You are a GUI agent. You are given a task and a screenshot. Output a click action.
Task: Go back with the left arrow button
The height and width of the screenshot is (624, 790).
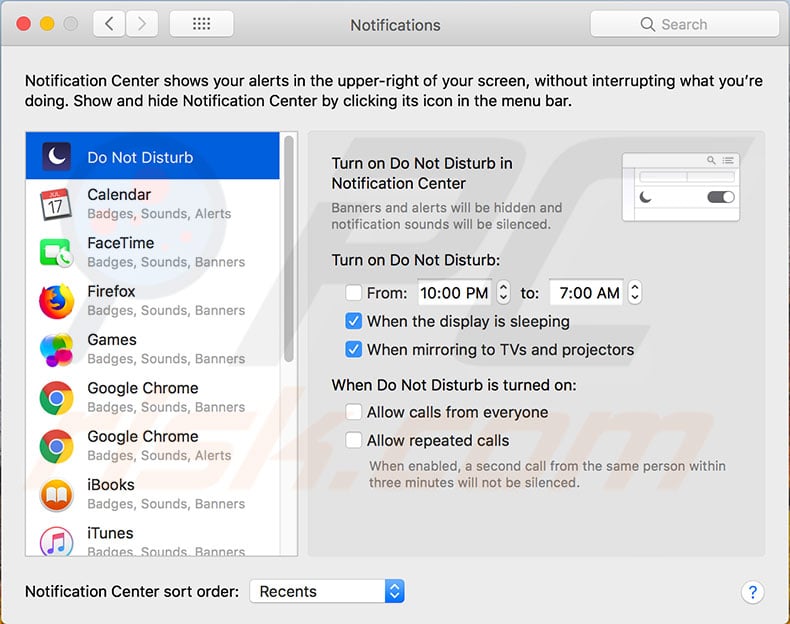pyautogui.click(x=109, y=24)
